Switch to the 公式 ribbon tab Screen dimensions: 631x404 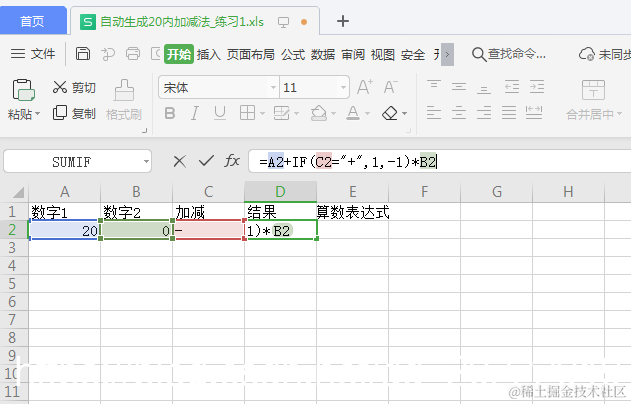[293, 54]
